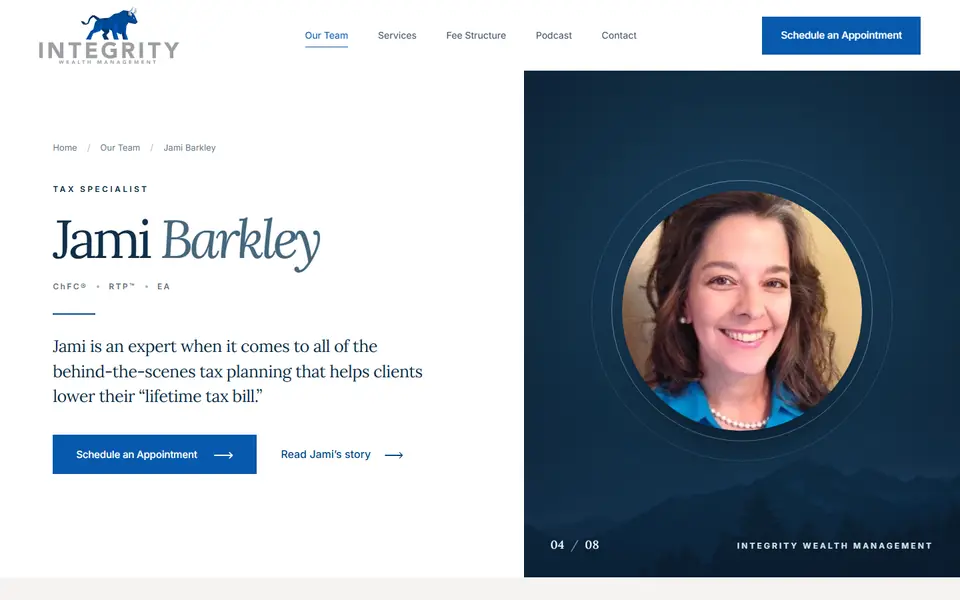Open the Podcast nav link

pyautogui.click(x=553, y=36)
